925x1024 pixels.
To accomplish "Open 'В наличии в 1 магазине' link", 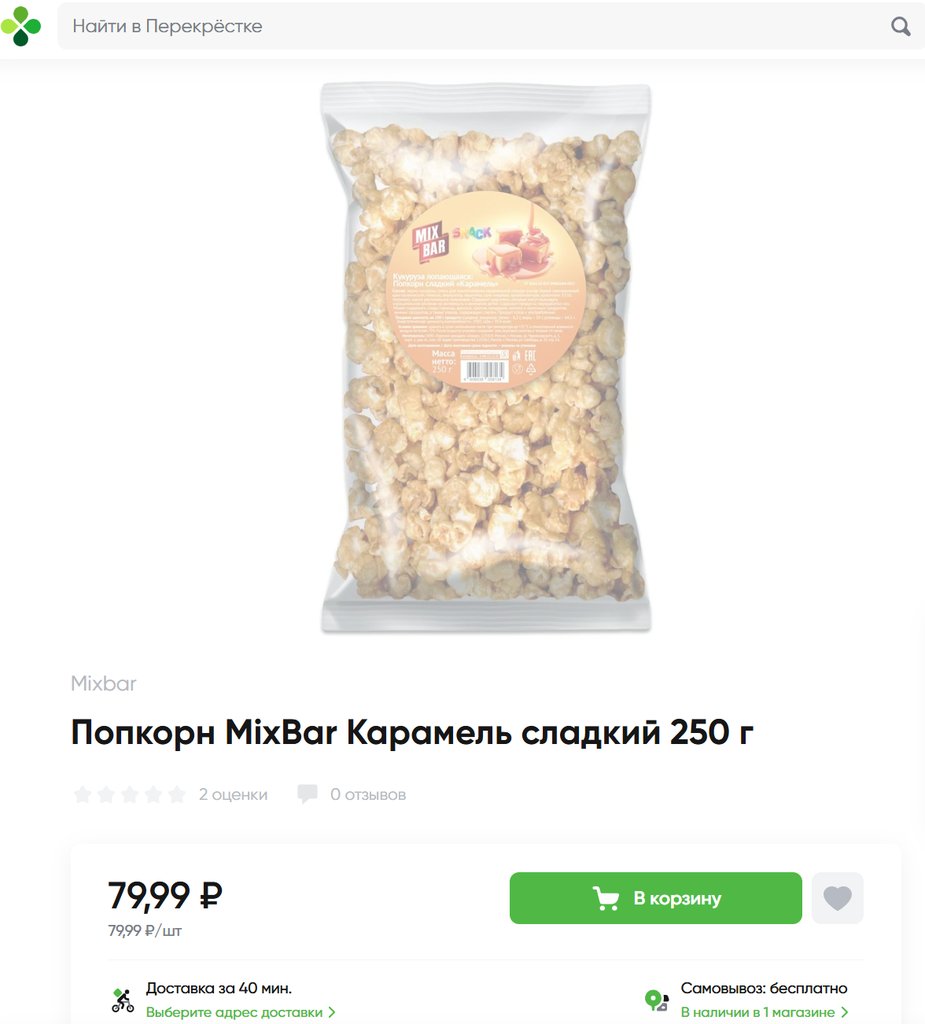I will pyautogui.click(x=758, y=1012).
